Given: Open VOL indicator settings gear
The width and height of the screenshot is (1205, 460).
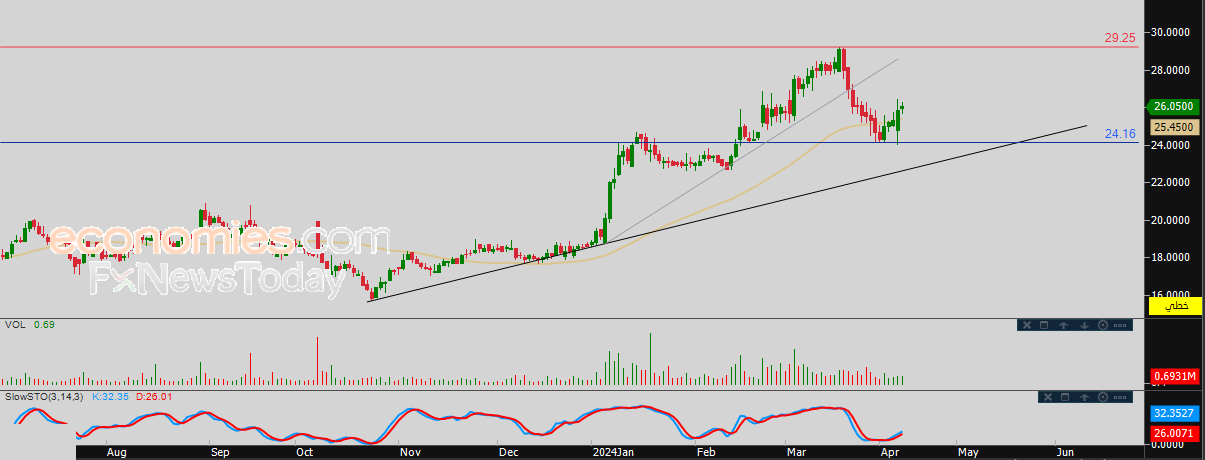Looking at the screenshot, I should point(1103,325).
